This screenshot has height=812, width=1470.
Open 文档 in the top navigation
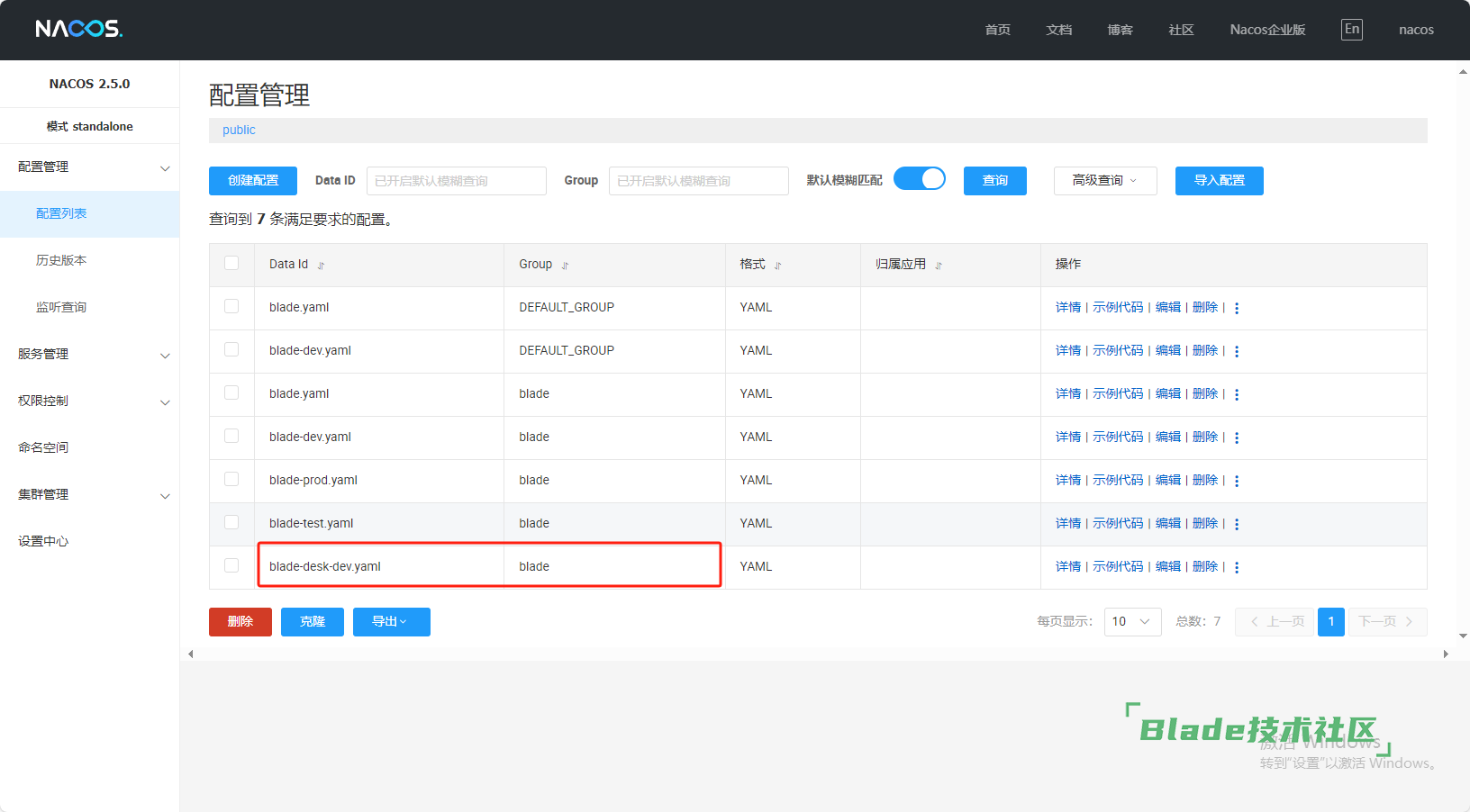tap(1058, 30)
